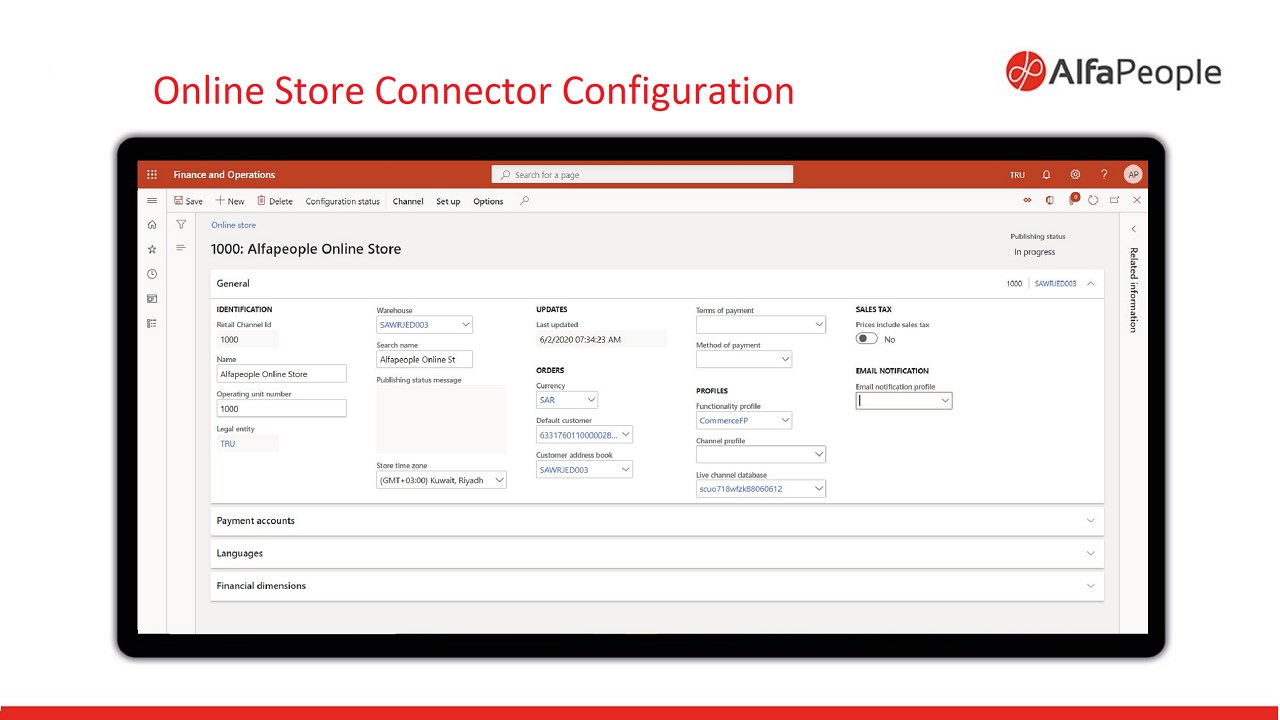
Task: Show filters with the funnel icon
Action: tap(181, 225)
